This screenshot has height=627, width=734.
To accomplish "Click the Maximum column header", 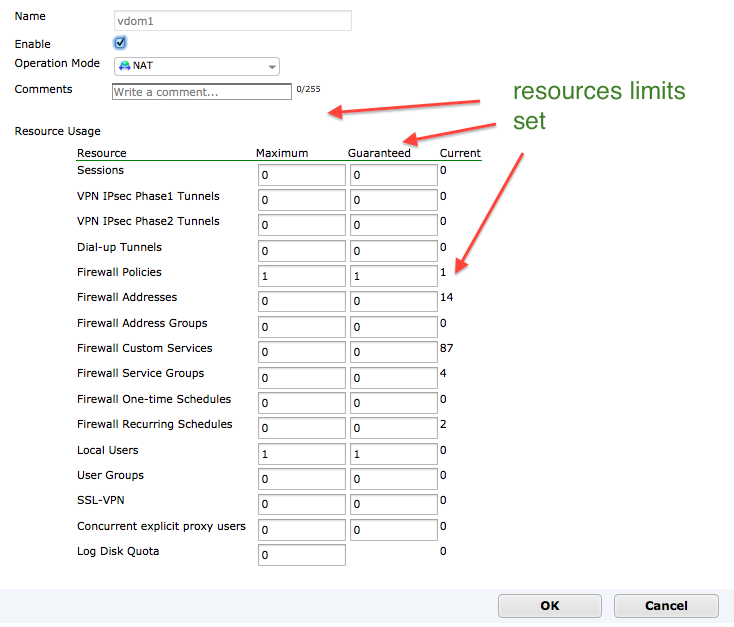I will tap(282, 153).
